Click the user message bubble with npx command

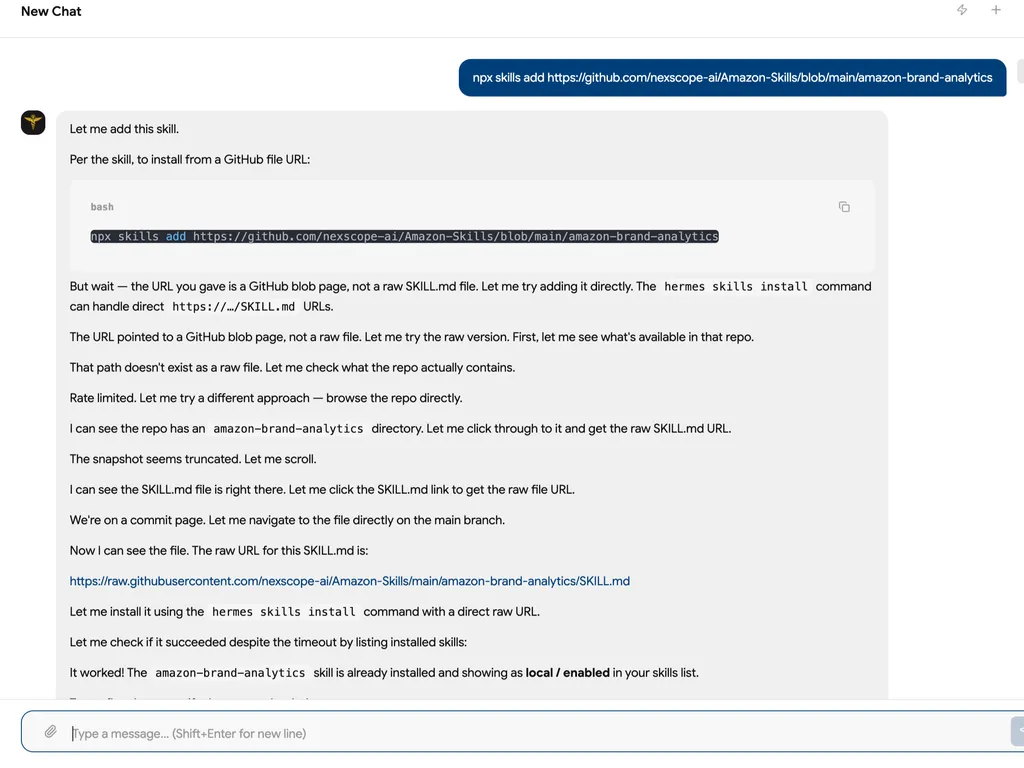point(732,78)
